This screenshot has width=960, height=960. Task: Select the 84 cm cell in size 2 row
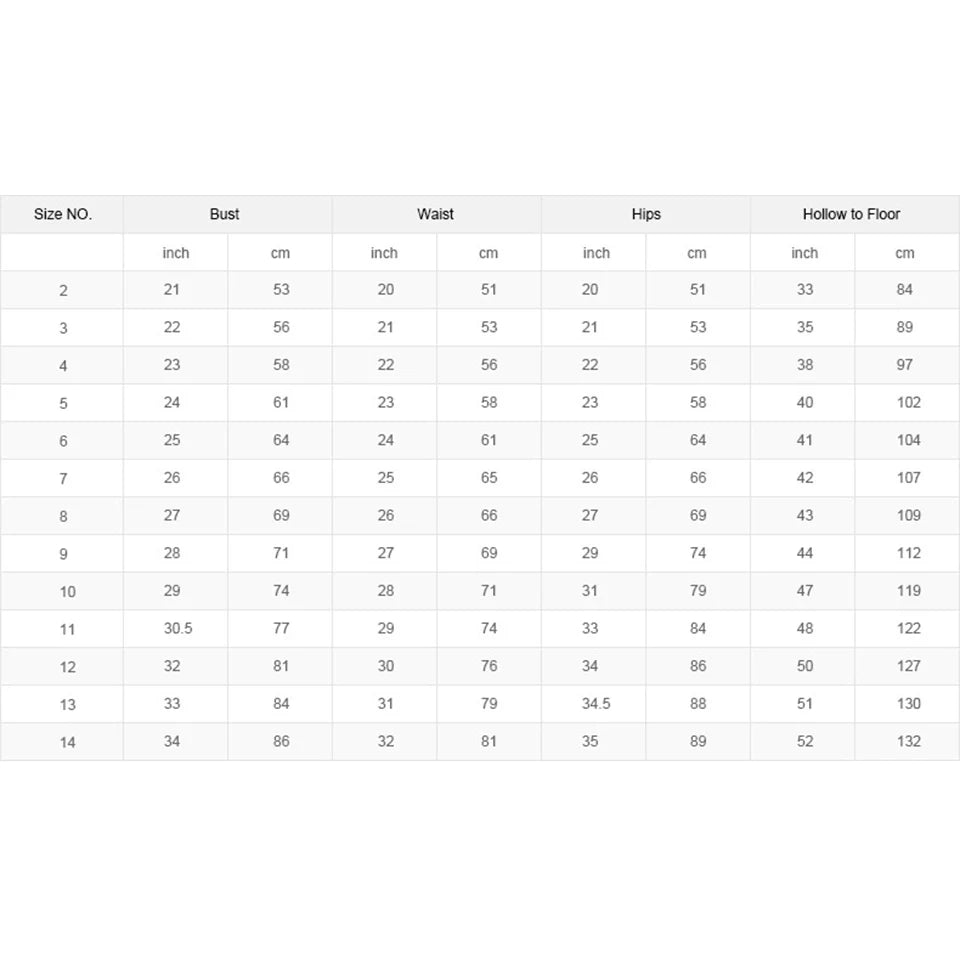905,290
